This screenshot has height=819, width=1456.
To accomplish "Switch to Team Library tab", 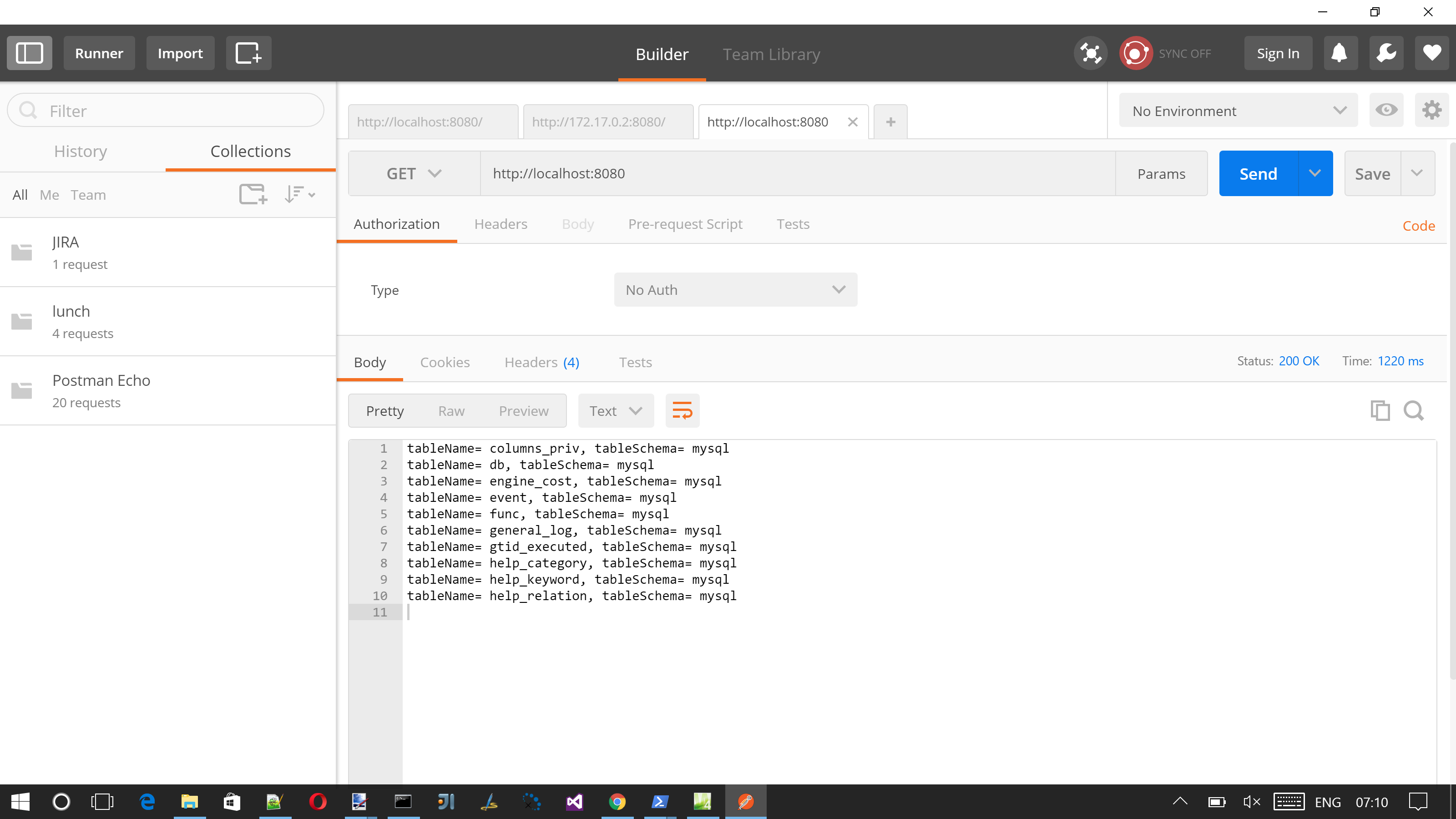I will (771, 54).
